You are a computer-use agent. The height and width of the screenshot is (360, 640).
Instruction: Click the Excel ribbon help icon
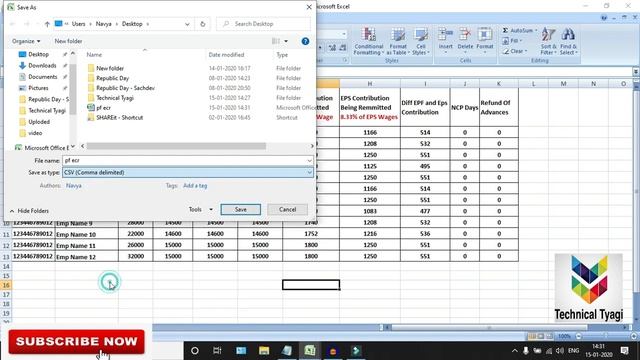point(604,18)
